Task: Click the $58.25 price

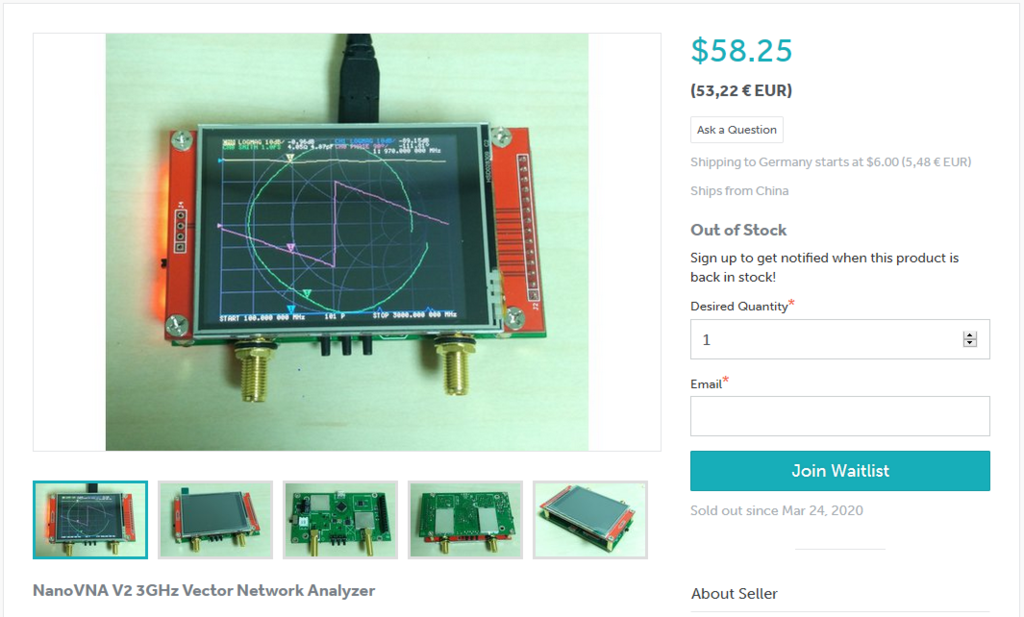Action: (741, 50)
